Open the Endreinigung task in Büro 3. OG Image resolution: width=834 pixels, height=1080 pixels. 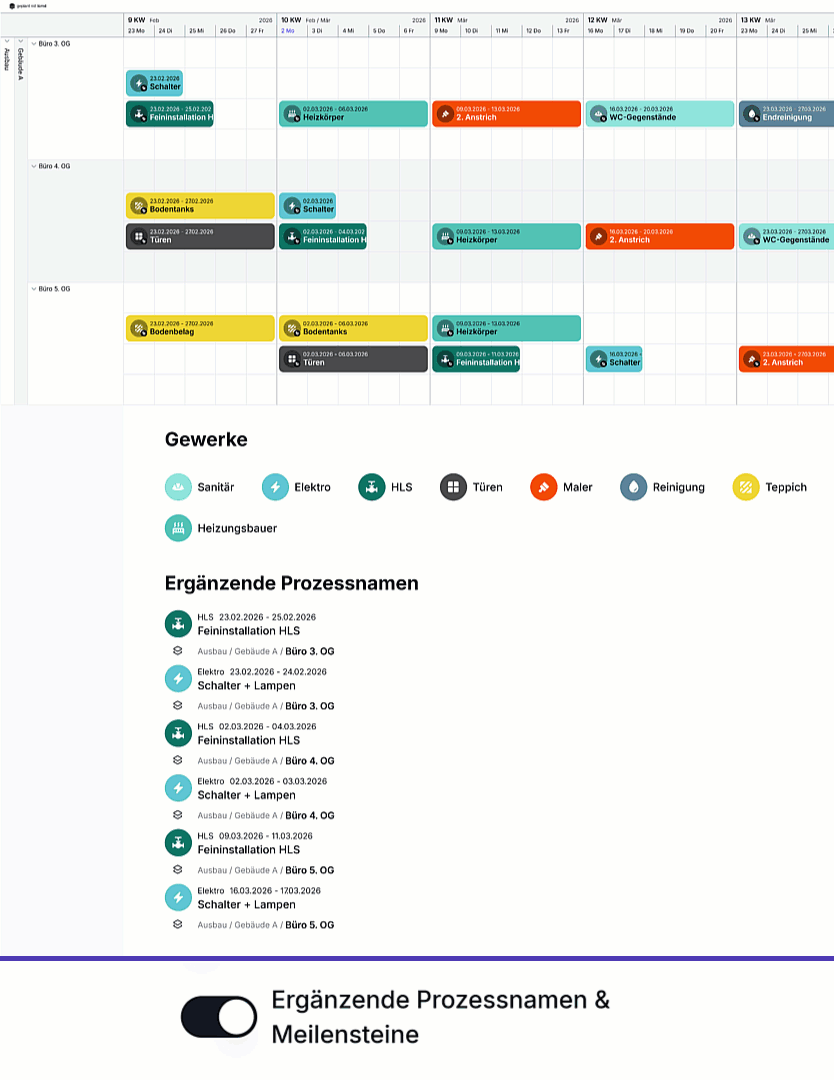786,114
